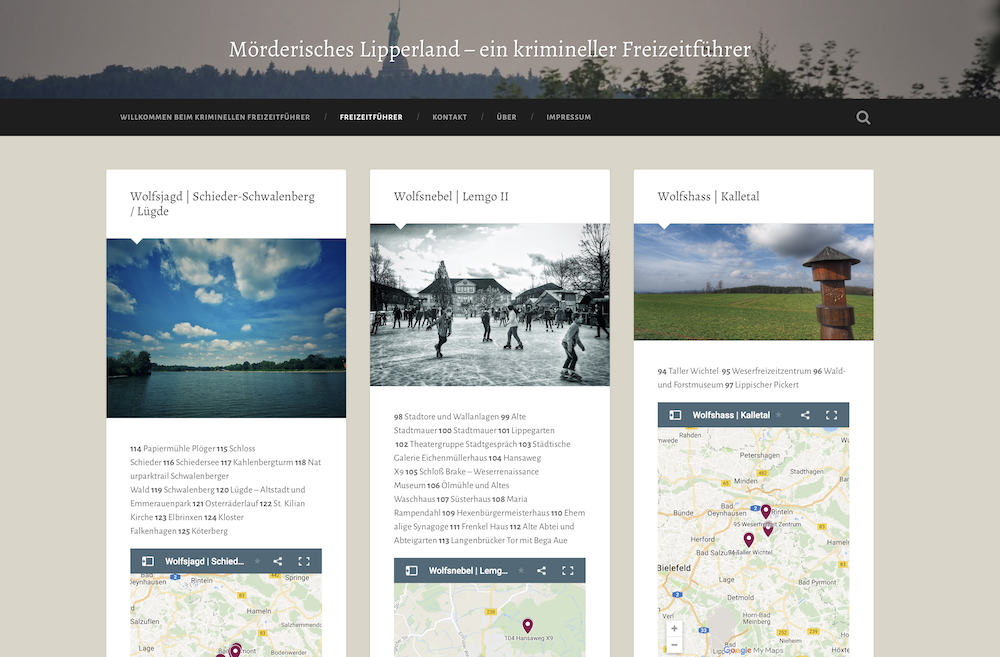
Task: Toggle legend panel on Wolfsnebel map
Action: [x=411, y=571]
